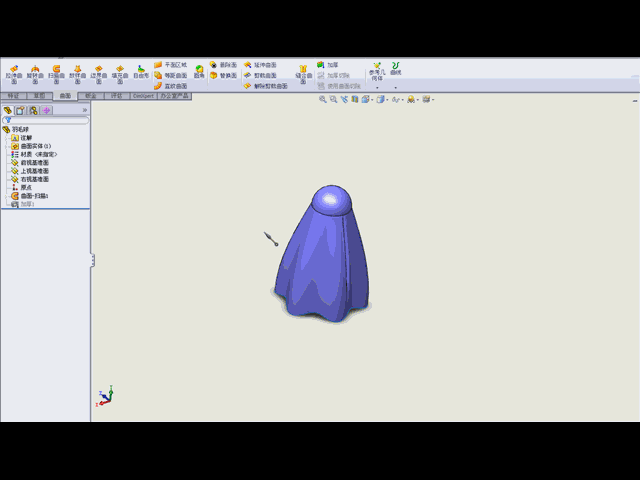Expand the panel tabs chevron
This screenshot has width=640, height=480.
click(85, 110)
